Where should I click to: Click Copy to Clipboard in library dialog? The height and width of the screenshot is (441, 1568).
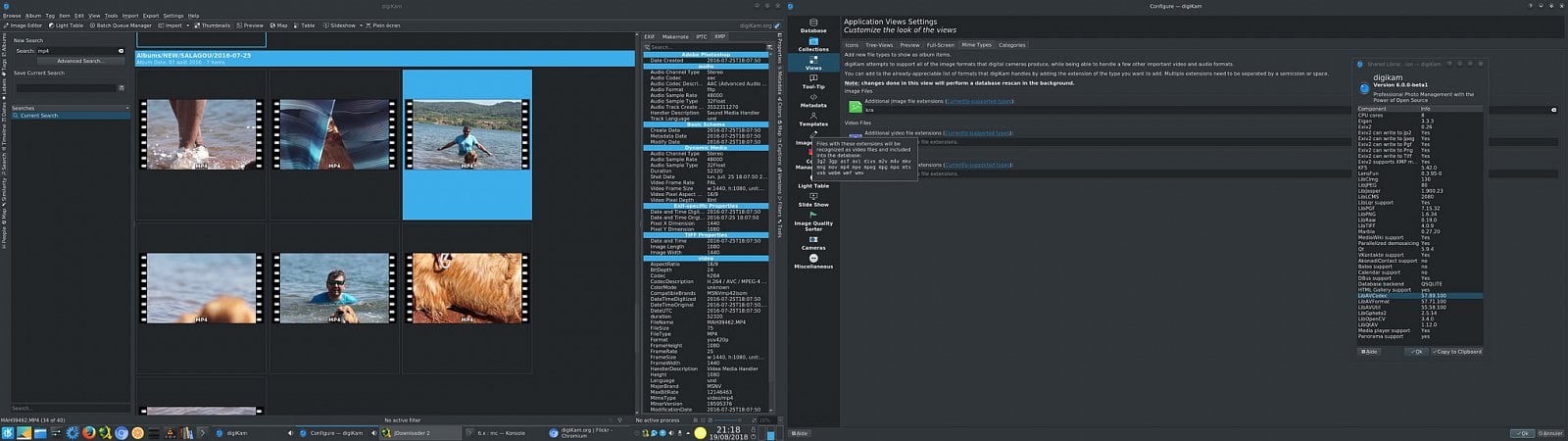pyautogui.click(x=1457, y=351)
